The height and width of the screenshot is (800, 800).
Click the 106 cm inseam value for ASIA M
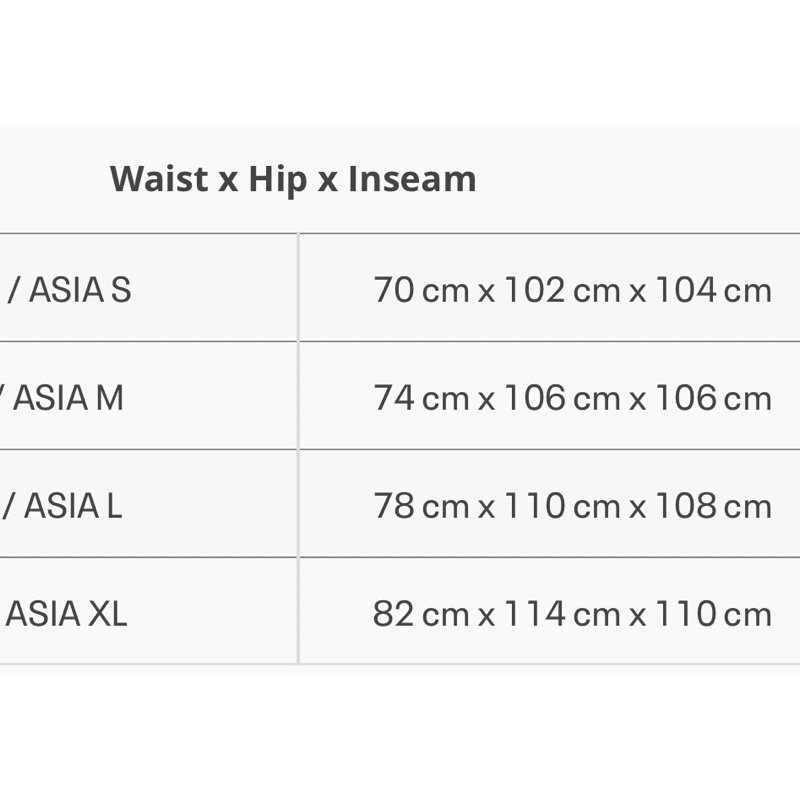point(713,398)
